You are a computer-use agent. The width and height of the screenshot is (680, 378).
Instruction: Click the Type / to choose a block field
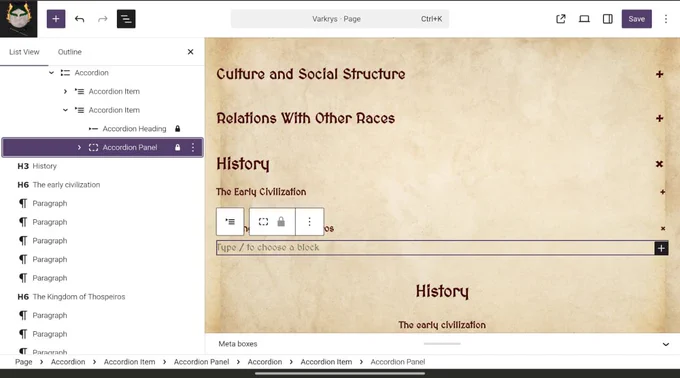pos(435,248)
